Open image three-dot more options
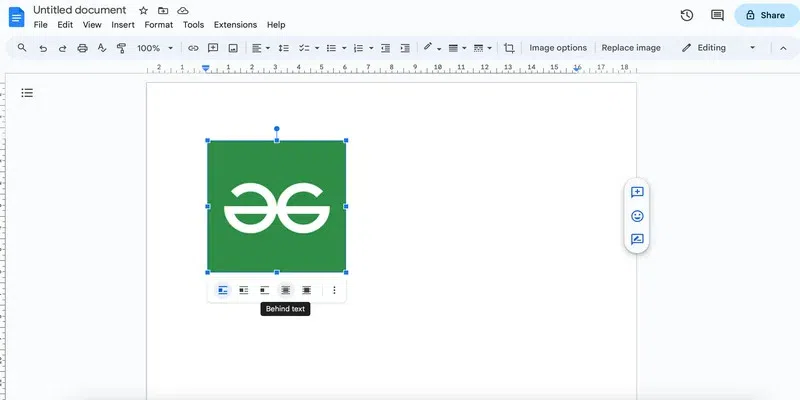 334,290
